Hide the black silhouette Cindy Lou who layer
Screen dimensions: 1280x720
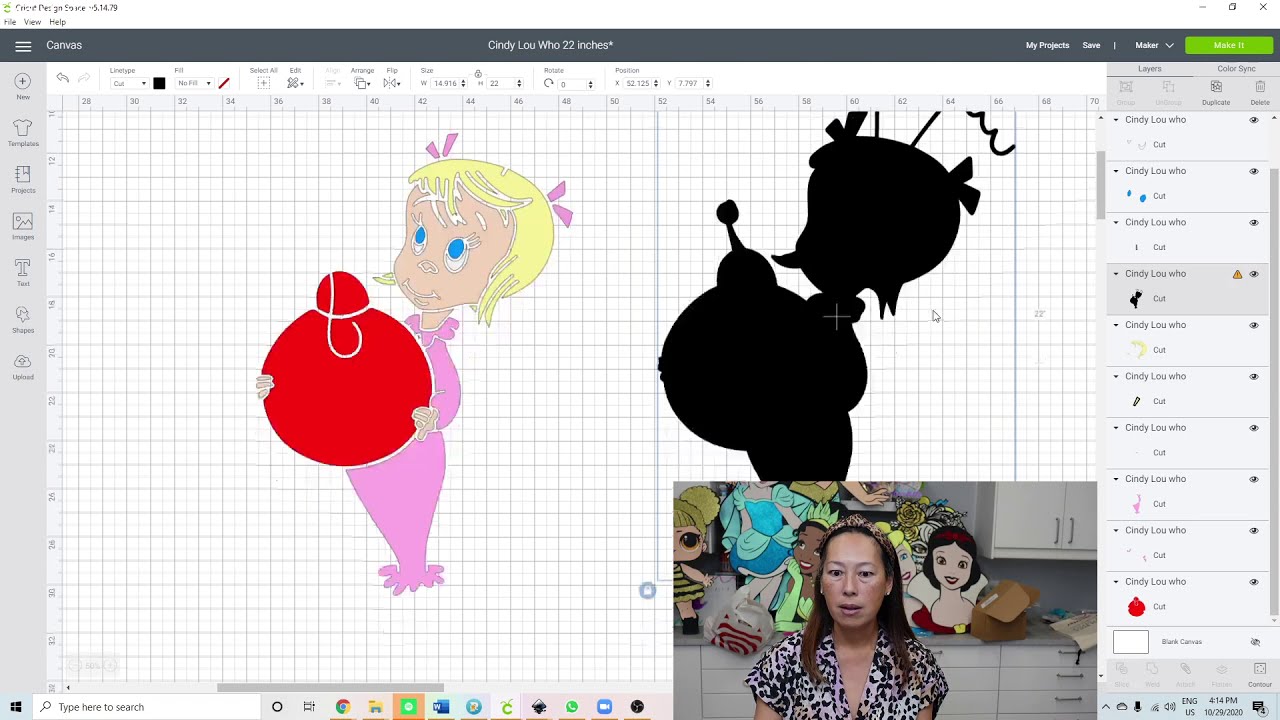(1254, 274)
